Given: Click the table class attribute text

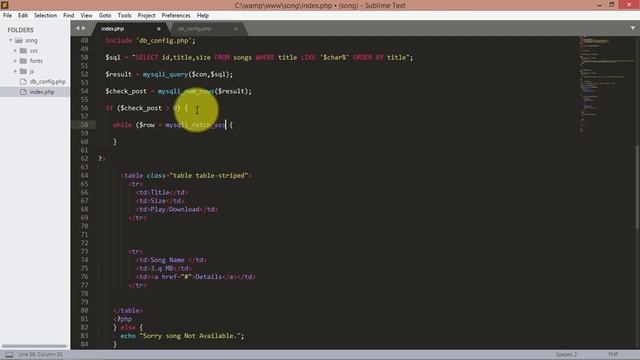Looking at the screenshot, I should [198, 176].
